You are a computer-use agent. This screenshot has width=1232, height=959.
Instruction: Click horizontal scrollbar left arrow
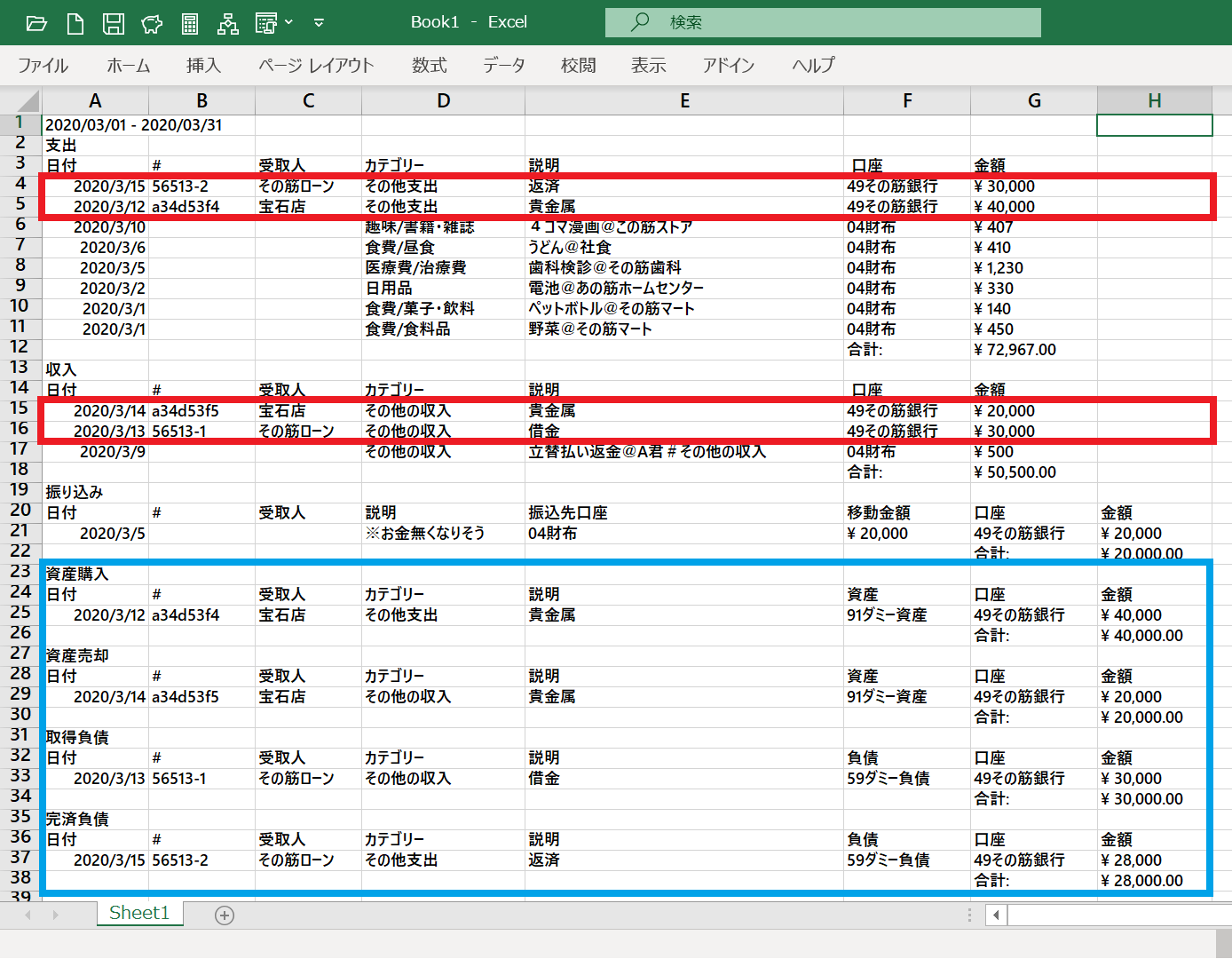click(x=996, y=915)
